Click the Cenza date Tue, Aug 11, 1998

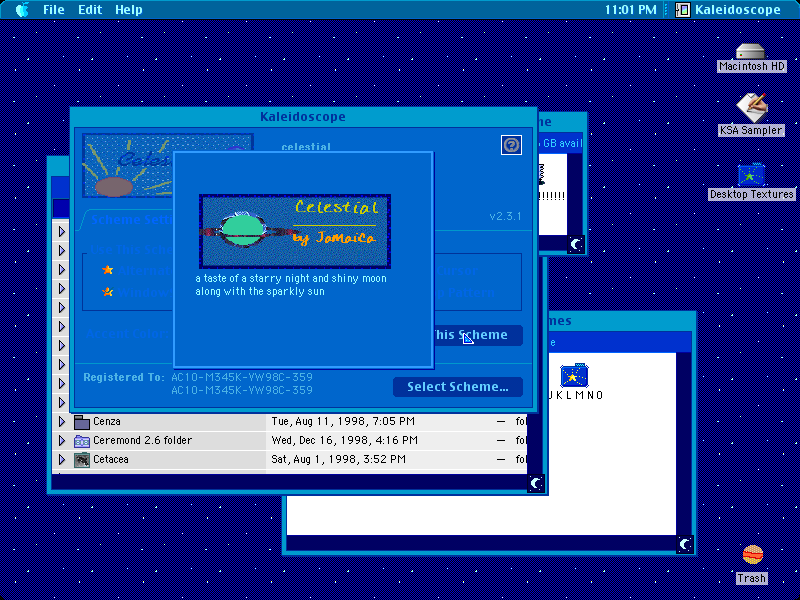point(343,421)
